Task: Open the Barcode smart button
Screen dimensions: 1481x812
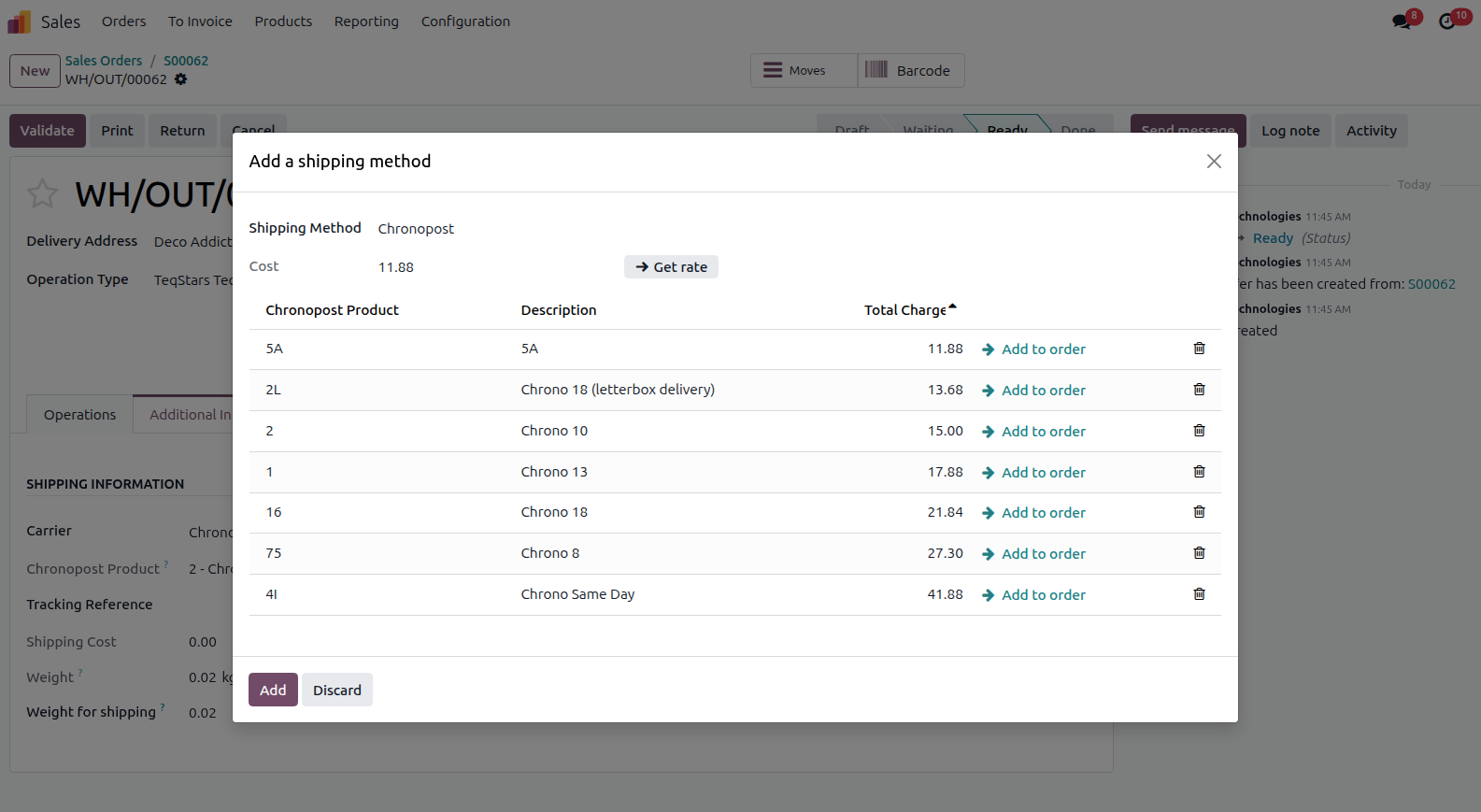Action: click(911, 71)
